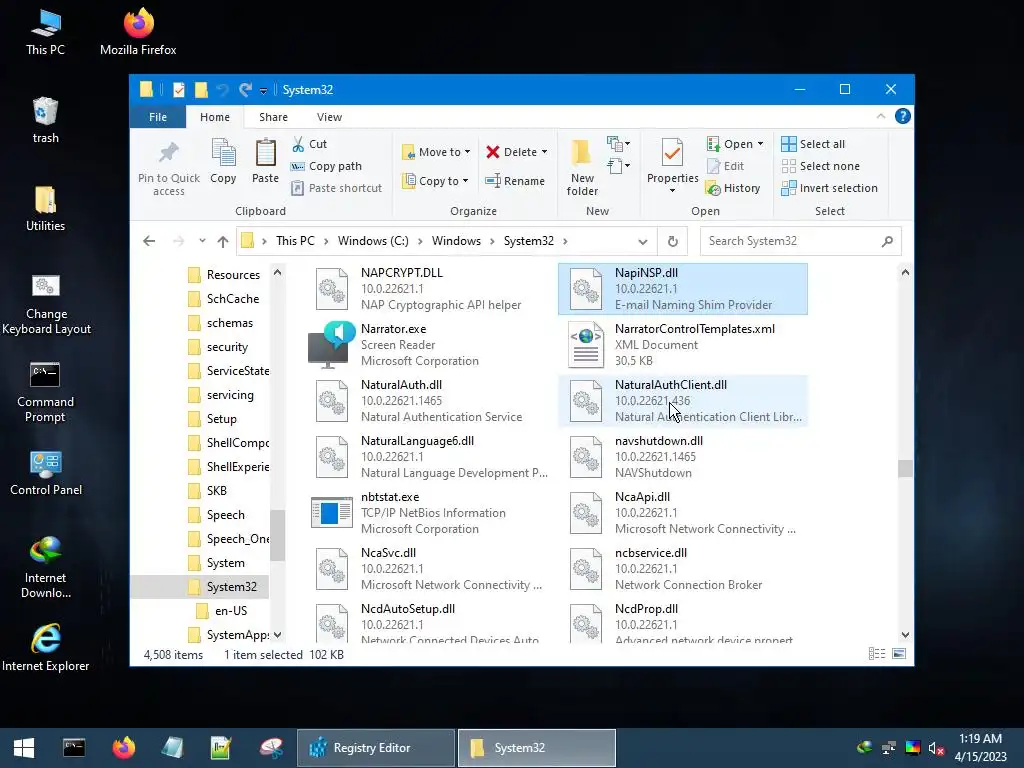Open Explorer Help question mark icon
The width and height of the screenshot is (1024, 768).
point(903,116)
